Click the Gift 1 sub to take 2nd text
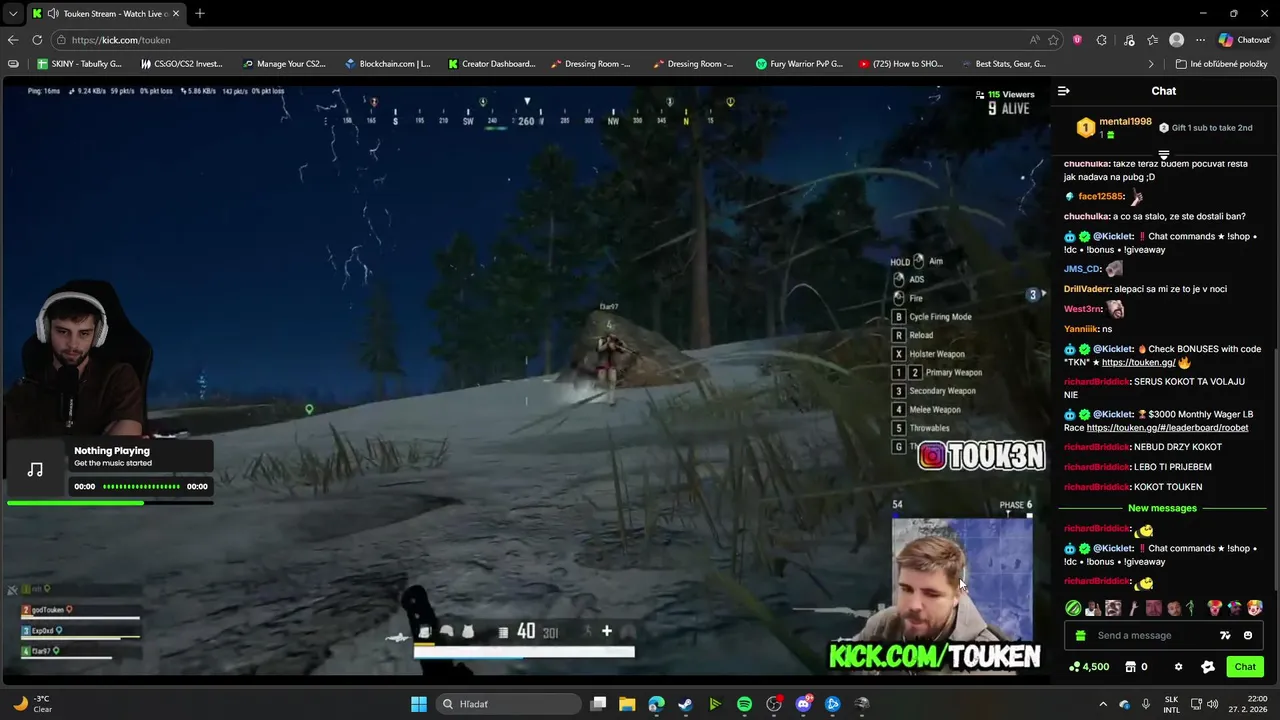The height and width of the screenshot is (720, 1280). tap(1212, 128)
